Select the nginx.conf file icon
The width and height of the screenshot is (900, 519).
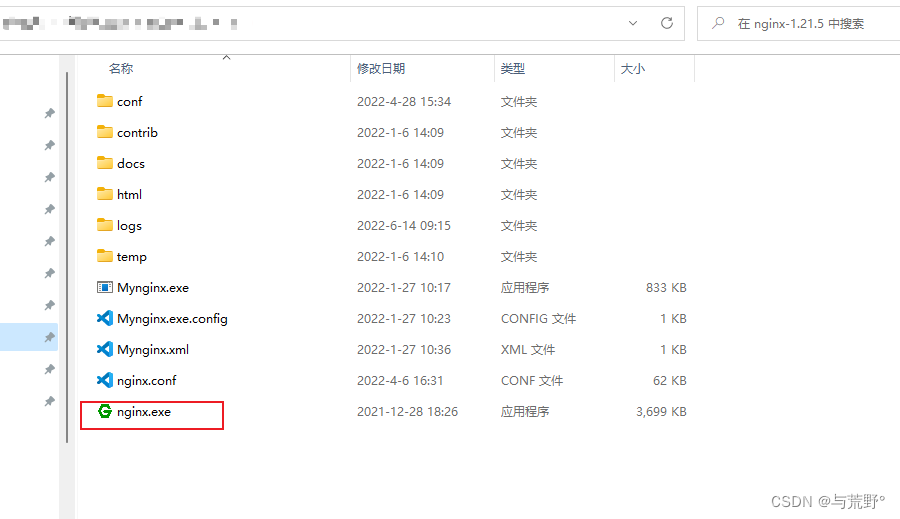click(x=105, y=380)
